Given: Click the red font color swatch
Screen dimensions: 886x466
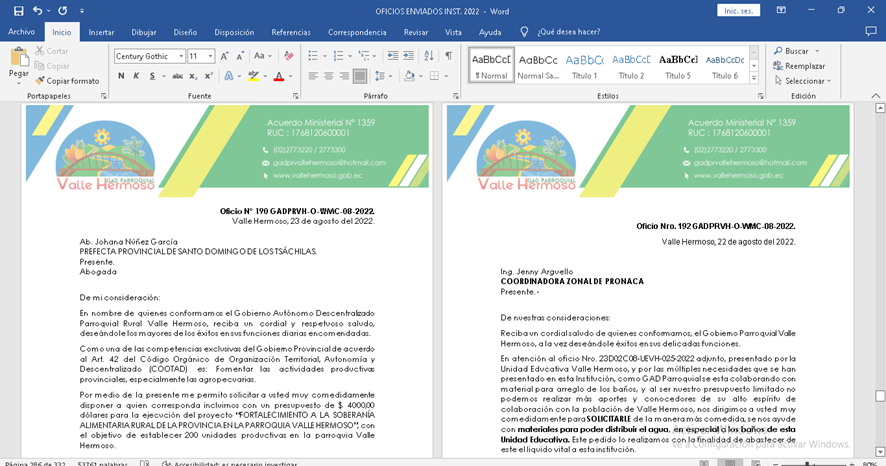Looking at the screenshot, I should pyautogui.click(x=277, y=76).
